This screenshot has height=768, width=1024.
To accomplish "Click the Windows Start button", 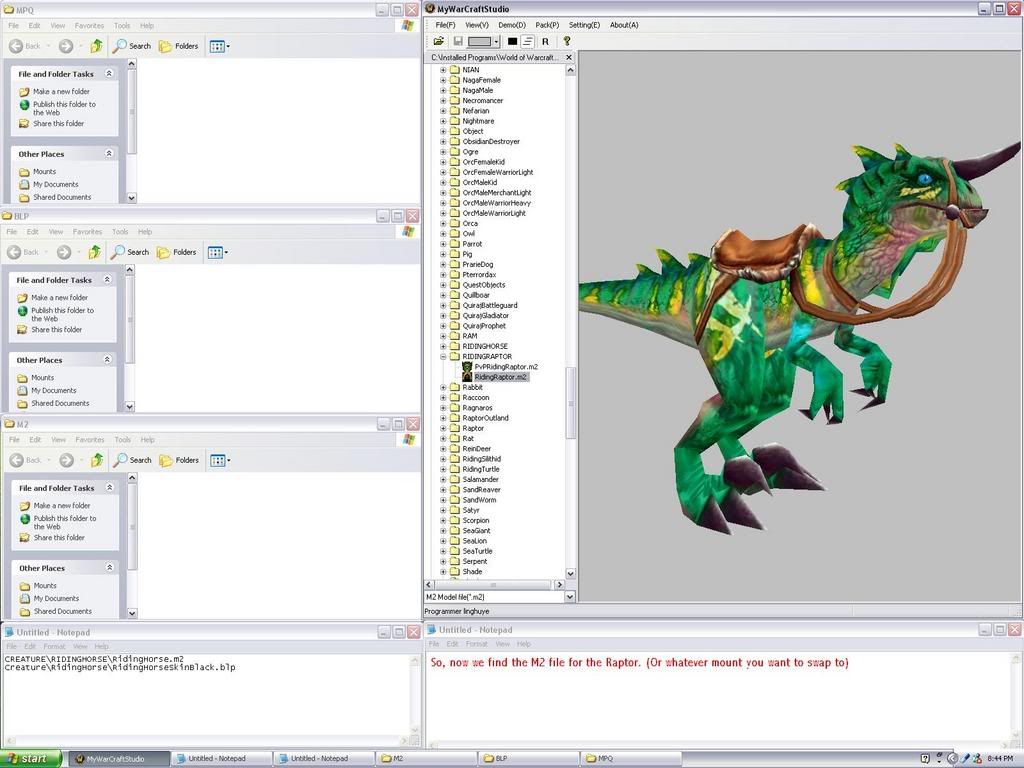I will click(x=31, y=758).
